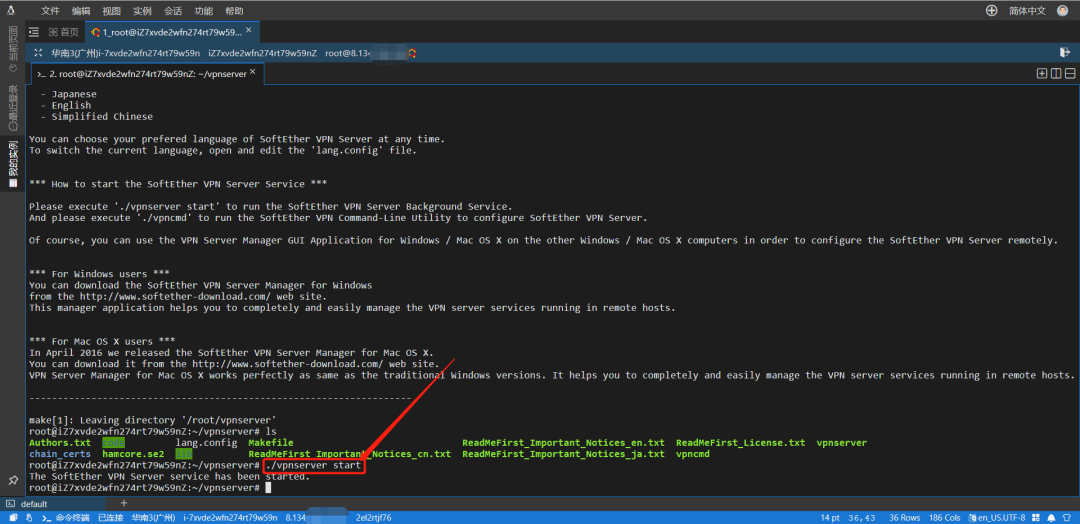This screenshot has height=524, width=1080.
Task: Click the exit session door icon
Action: 1065,52
